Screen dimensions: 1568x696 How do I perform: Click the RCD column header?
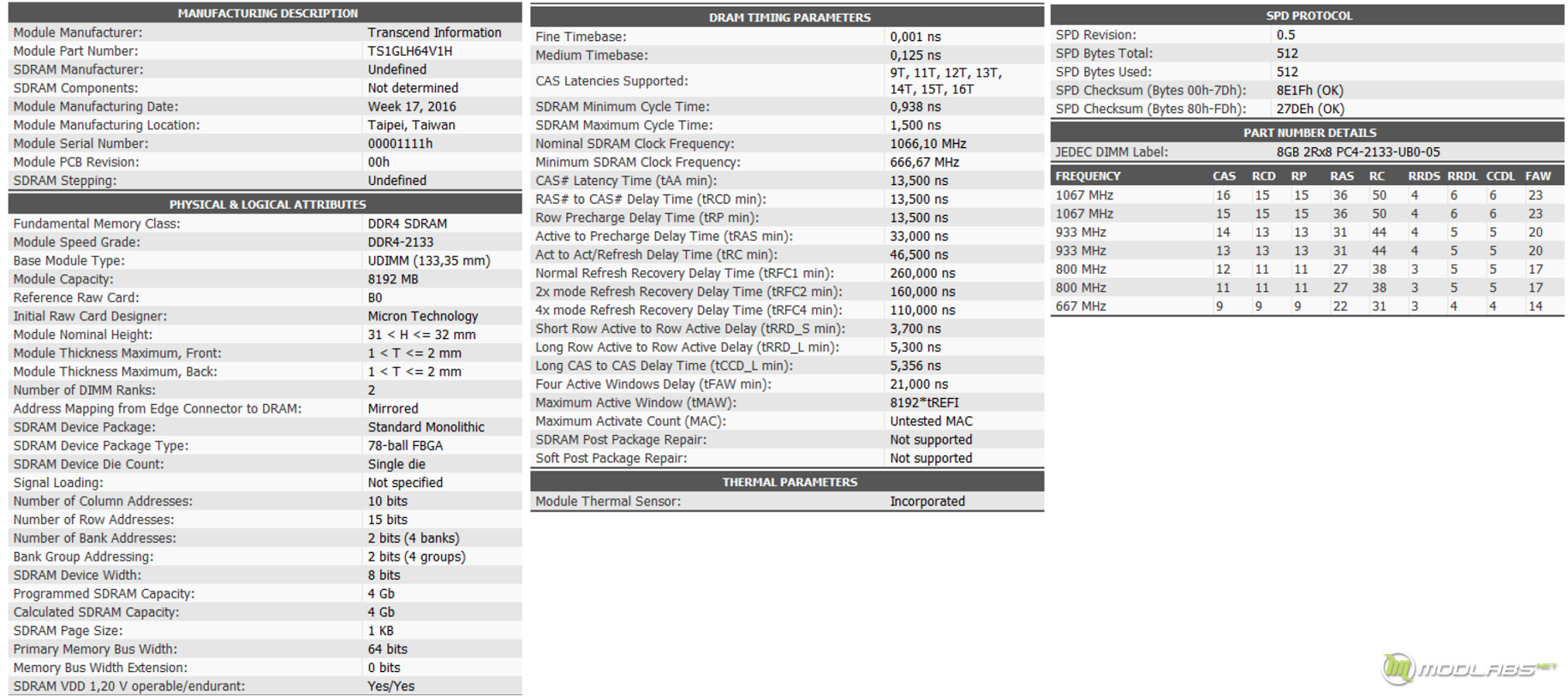coord(1263,176)
